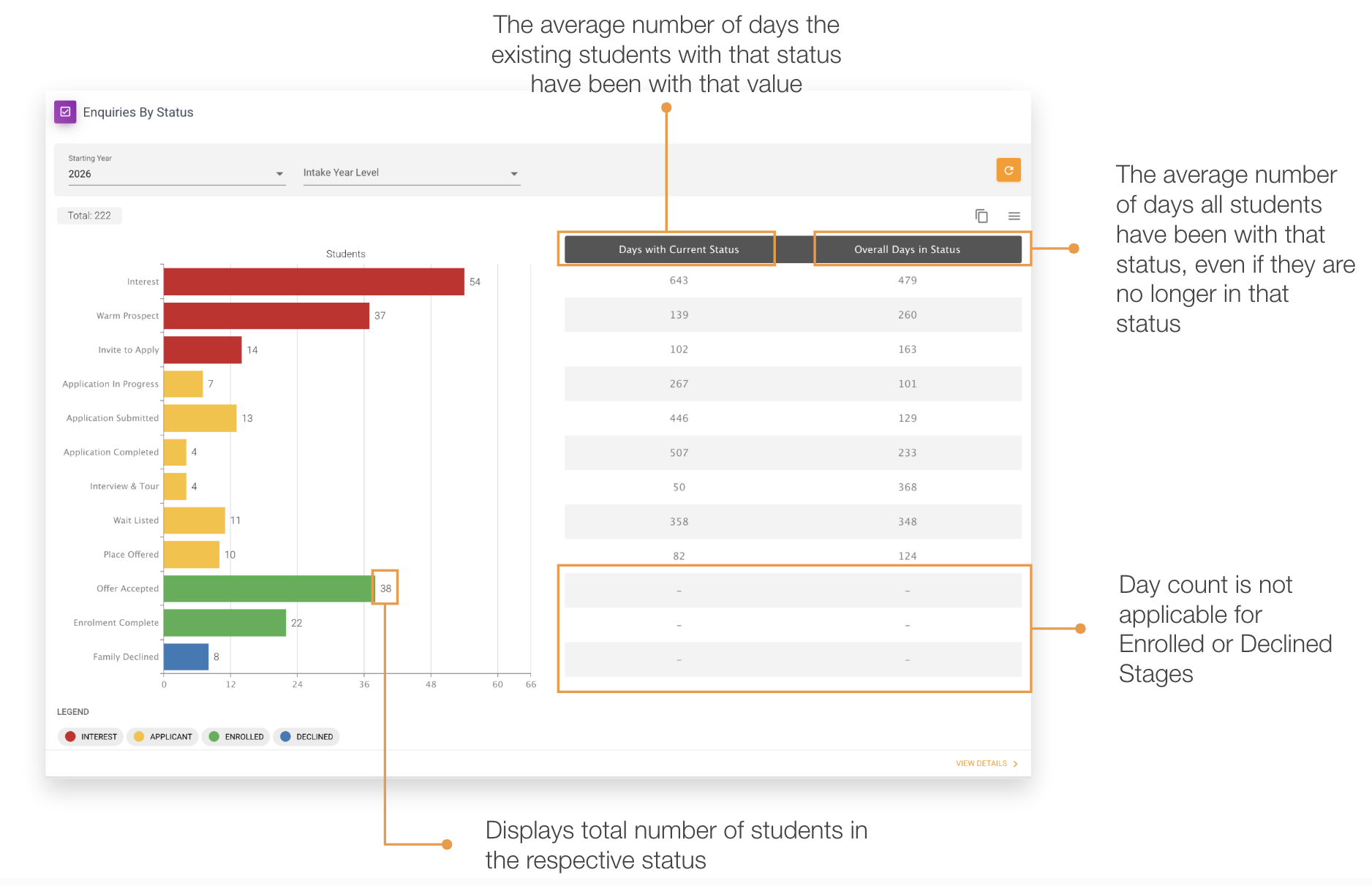
Task: Open the hamburger menu icon beside the copy icon
Action: [1014, 216]
